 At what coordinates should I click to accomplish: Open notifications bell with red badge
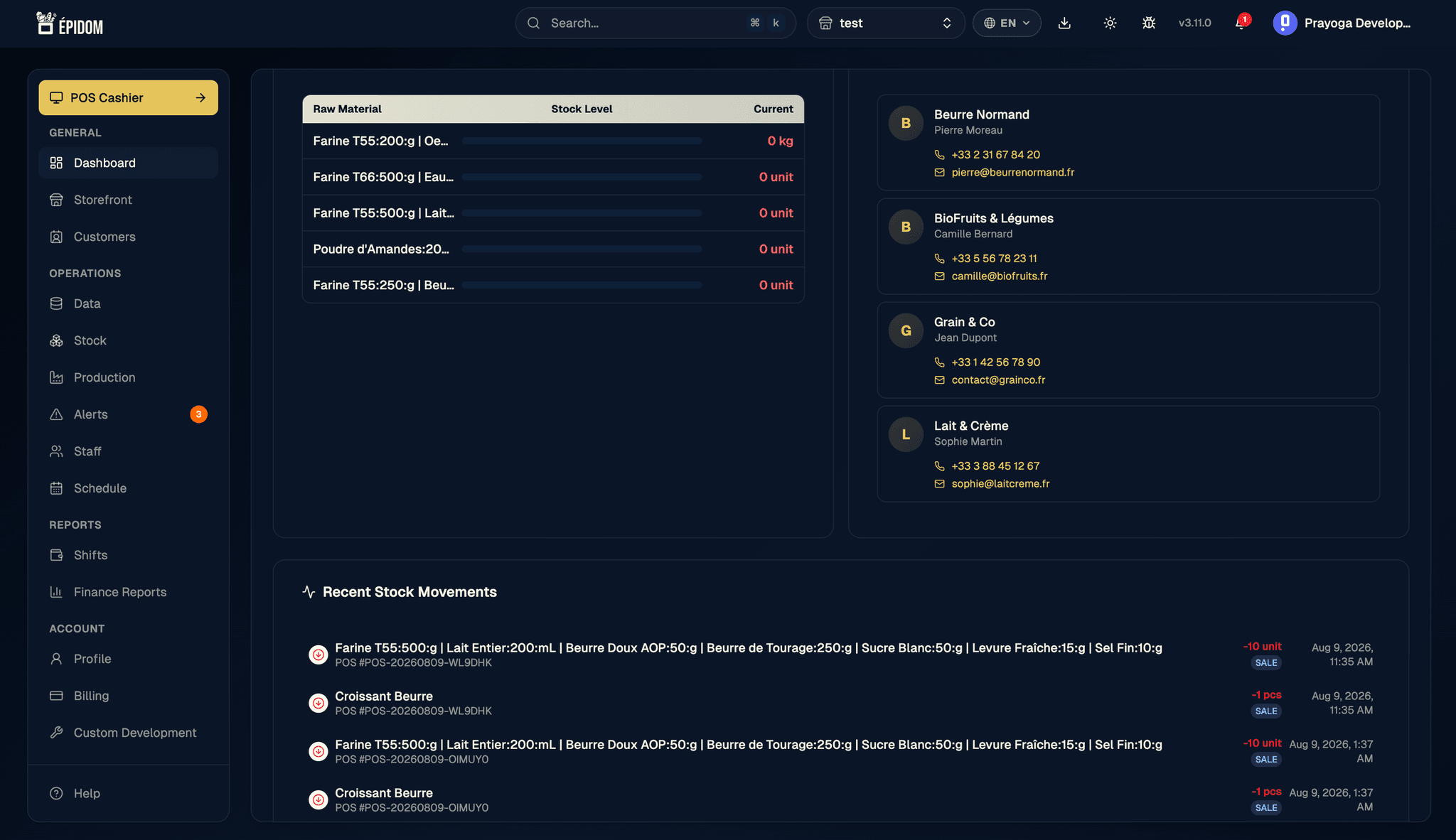point(1241,22)
